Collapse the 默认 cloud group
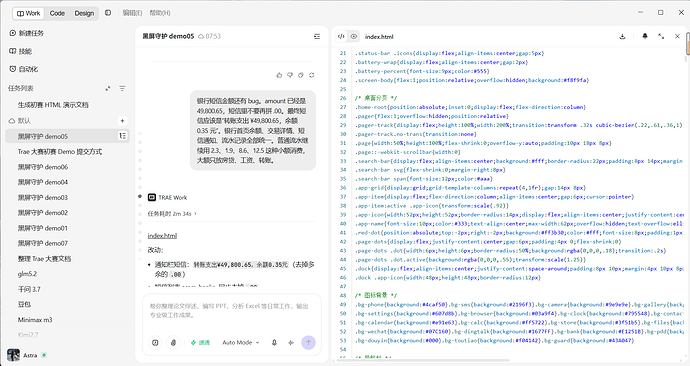This screenshot has height=366, width=690. coord(20,121)
